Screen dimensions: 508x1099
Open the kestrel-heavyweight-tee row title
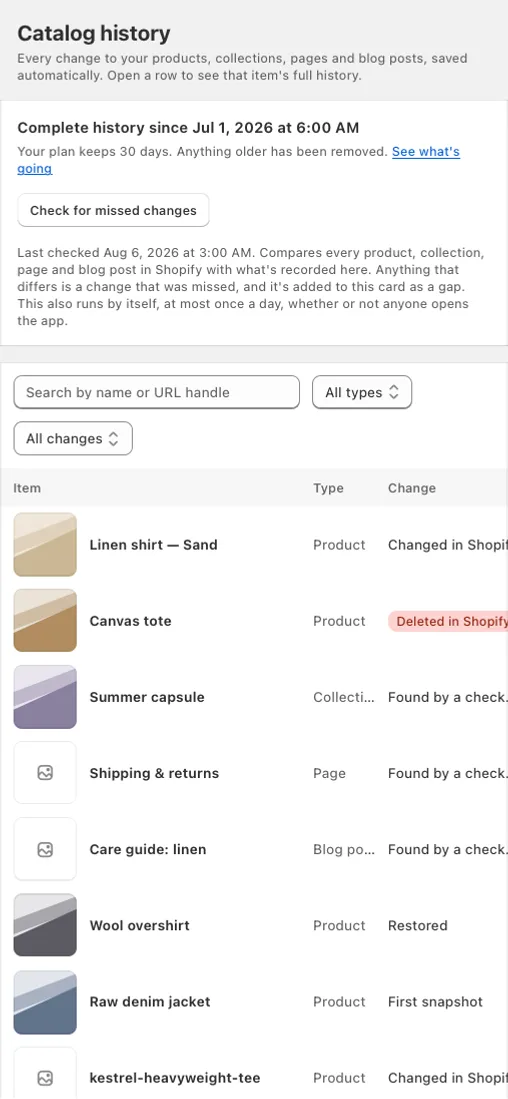click(x=175, y=1078)
